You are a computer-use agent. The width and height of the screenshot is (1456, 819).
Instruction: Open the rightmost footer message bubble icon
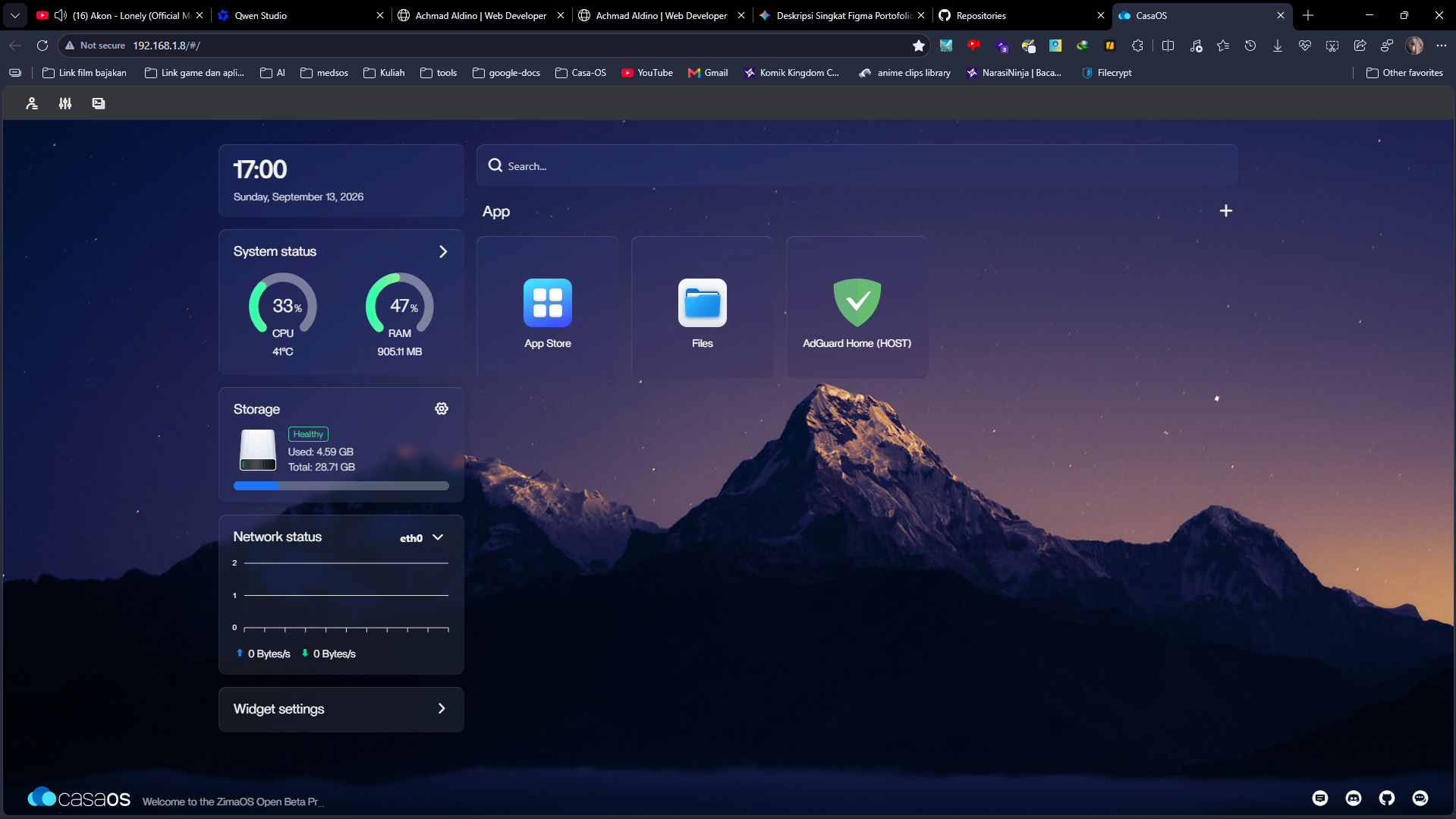click(1420, 798)
